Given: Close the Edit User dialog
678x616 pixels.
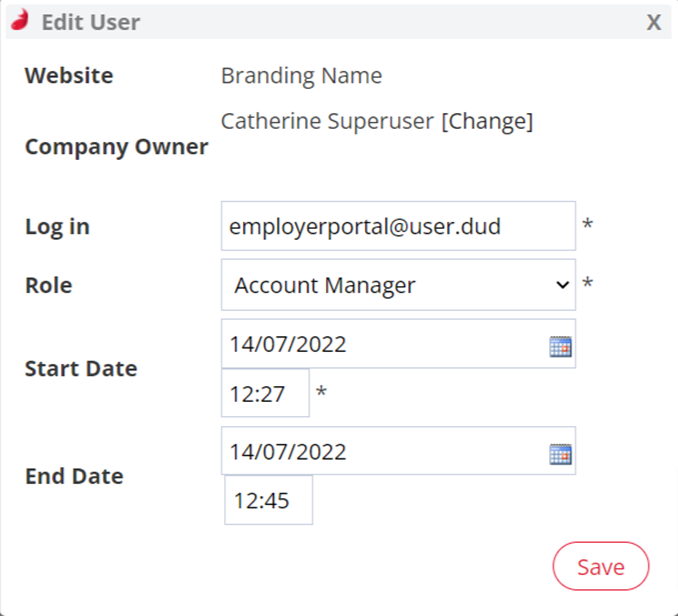Looking at the screenshot, I should (654, 22).
